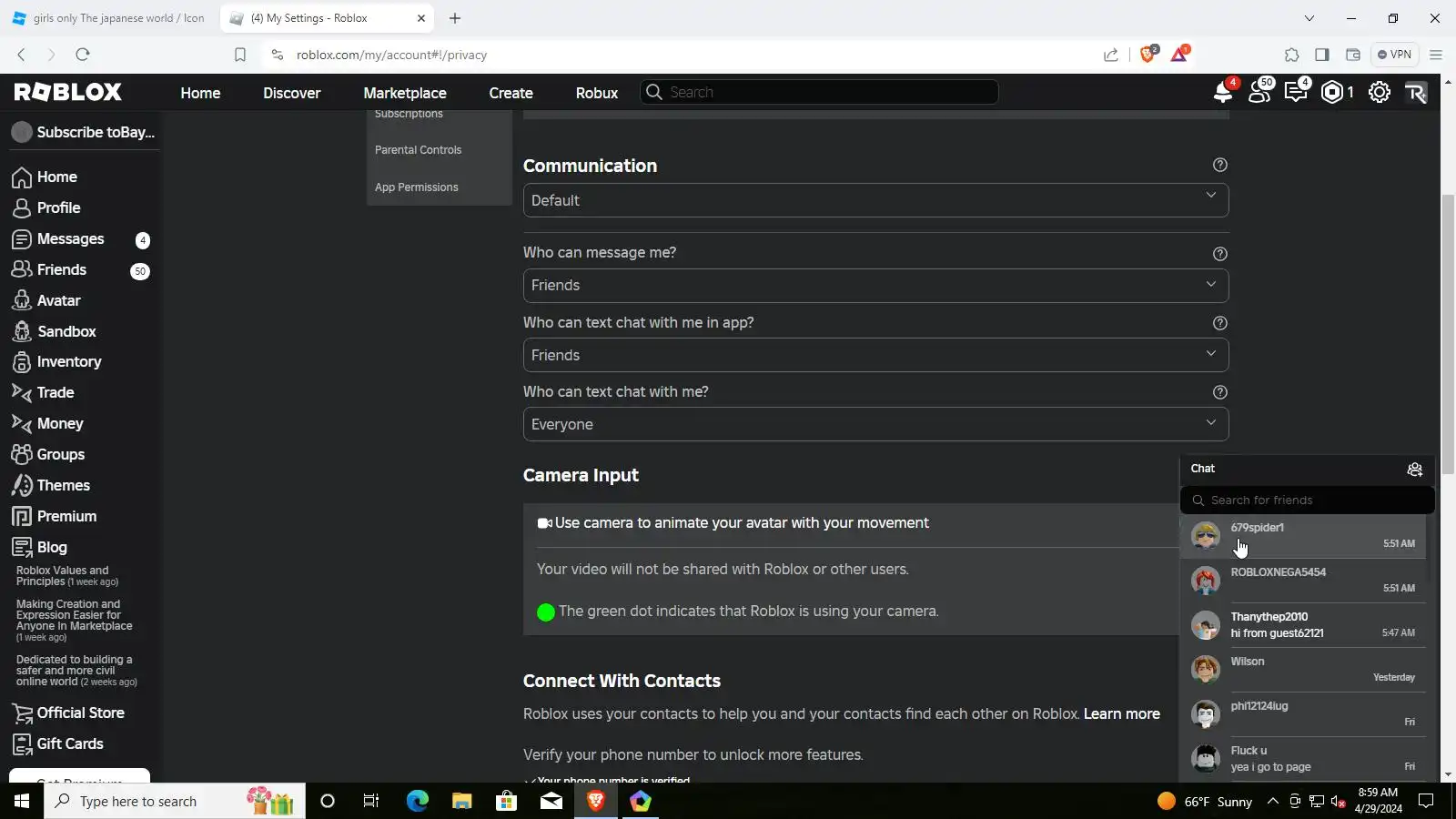Open chat with 679spider1
The height and width of the screenshot is (819, 1456).
coord(1303,536)
